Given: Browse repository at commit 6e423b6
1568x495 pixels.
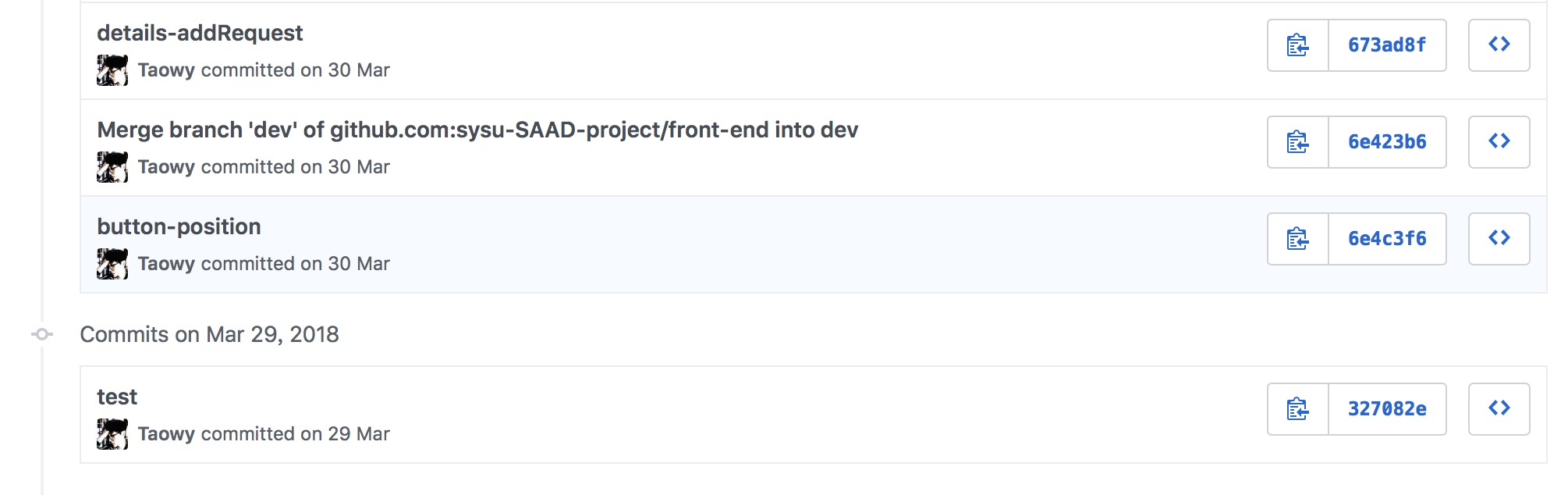Looking at the screenshot, I should [1499, 142].
